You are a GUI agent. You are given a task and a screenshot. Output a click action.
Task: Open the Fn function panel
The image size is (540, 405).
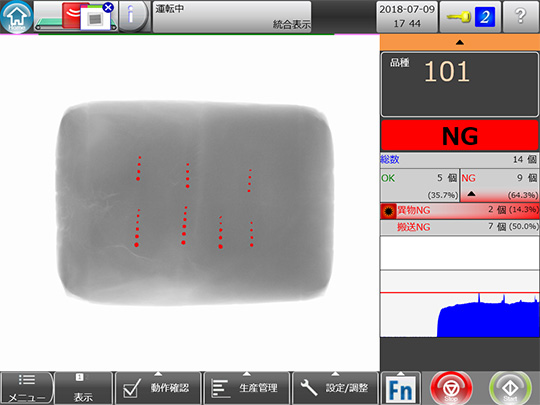(x=401, y=388)
